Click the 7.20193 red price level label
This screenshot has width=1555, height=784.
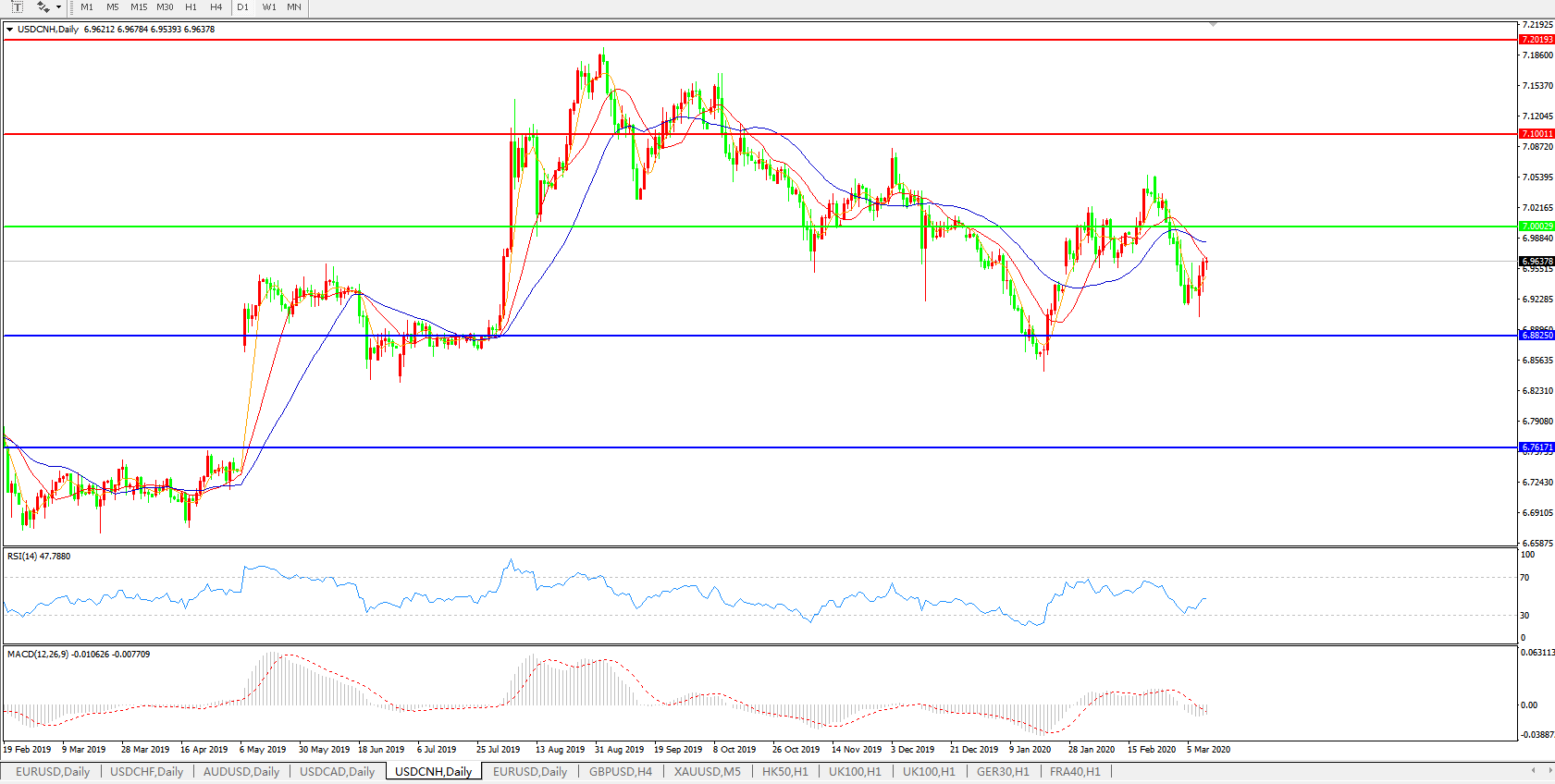(1536, 40)
